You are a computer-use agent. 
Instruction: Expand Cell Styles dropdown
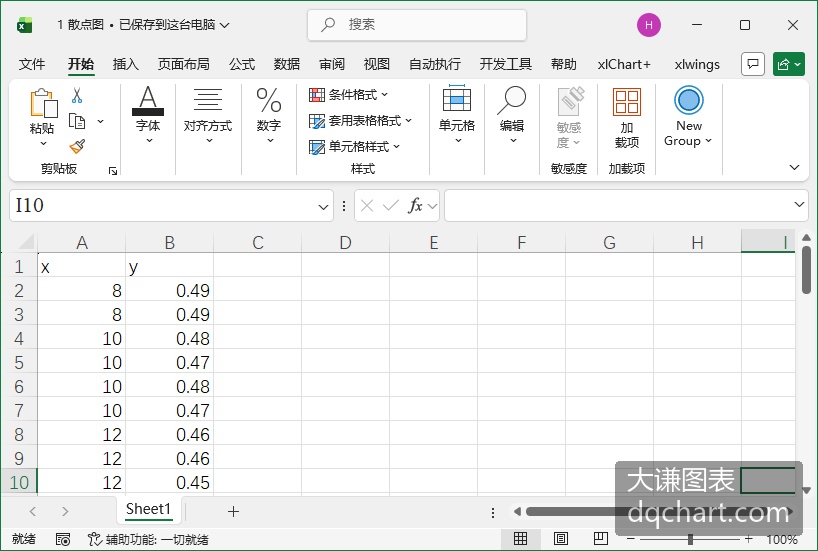(x=396, y=147)
